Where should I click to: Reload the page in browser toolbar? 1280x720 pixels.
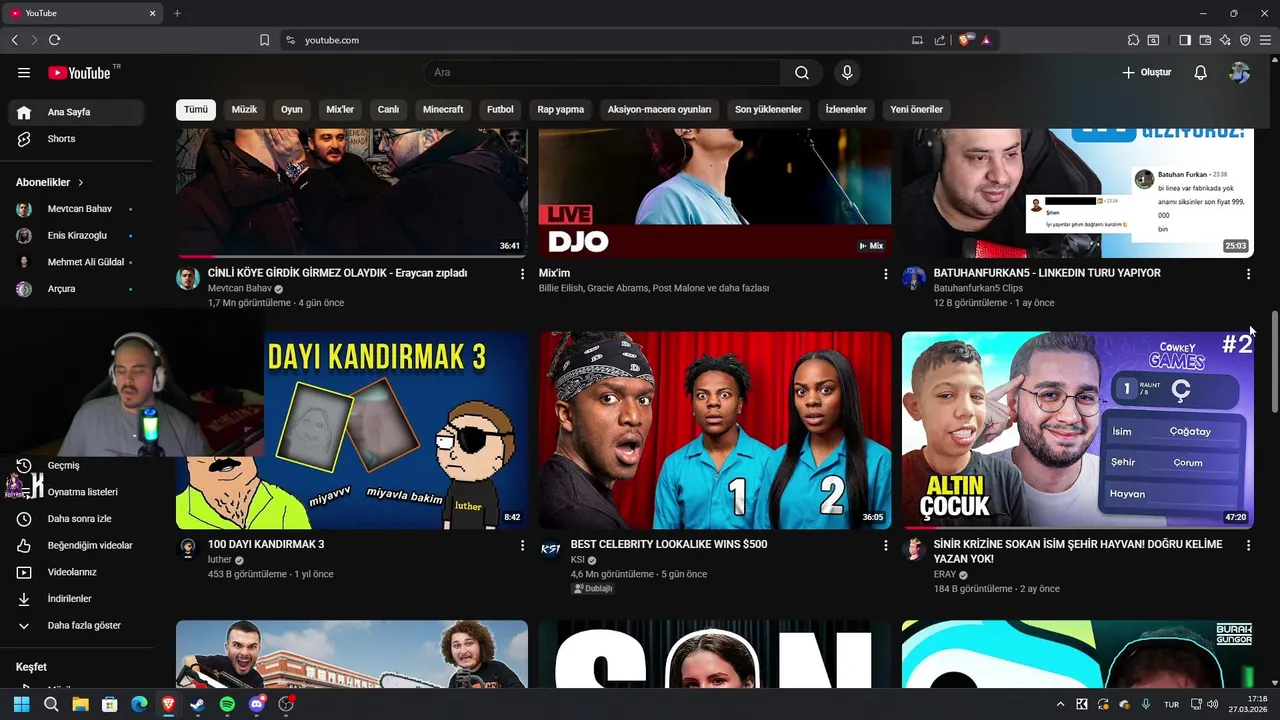(x=54, y=40)
